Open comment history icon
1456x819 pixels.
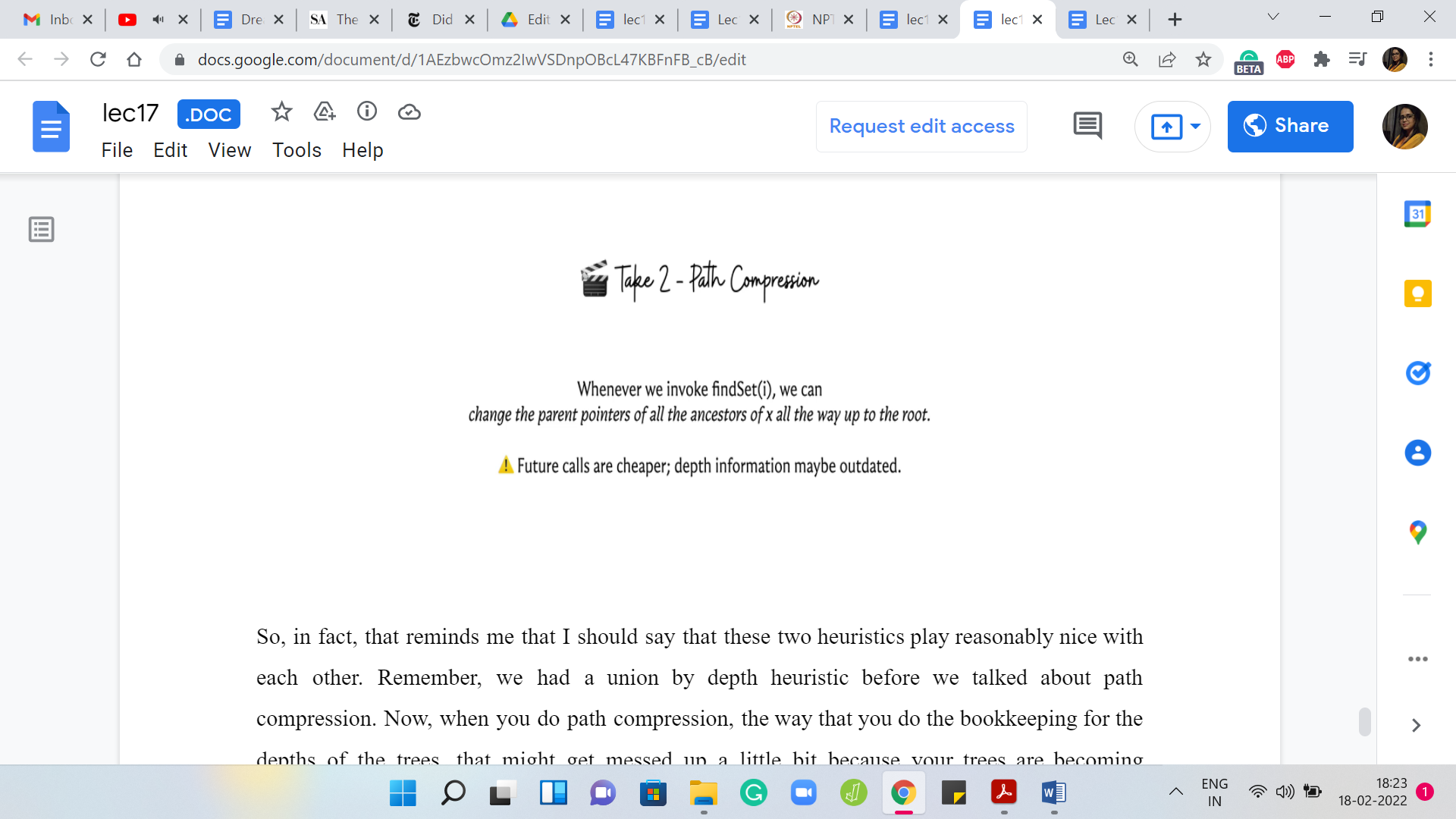[1087, 126]
